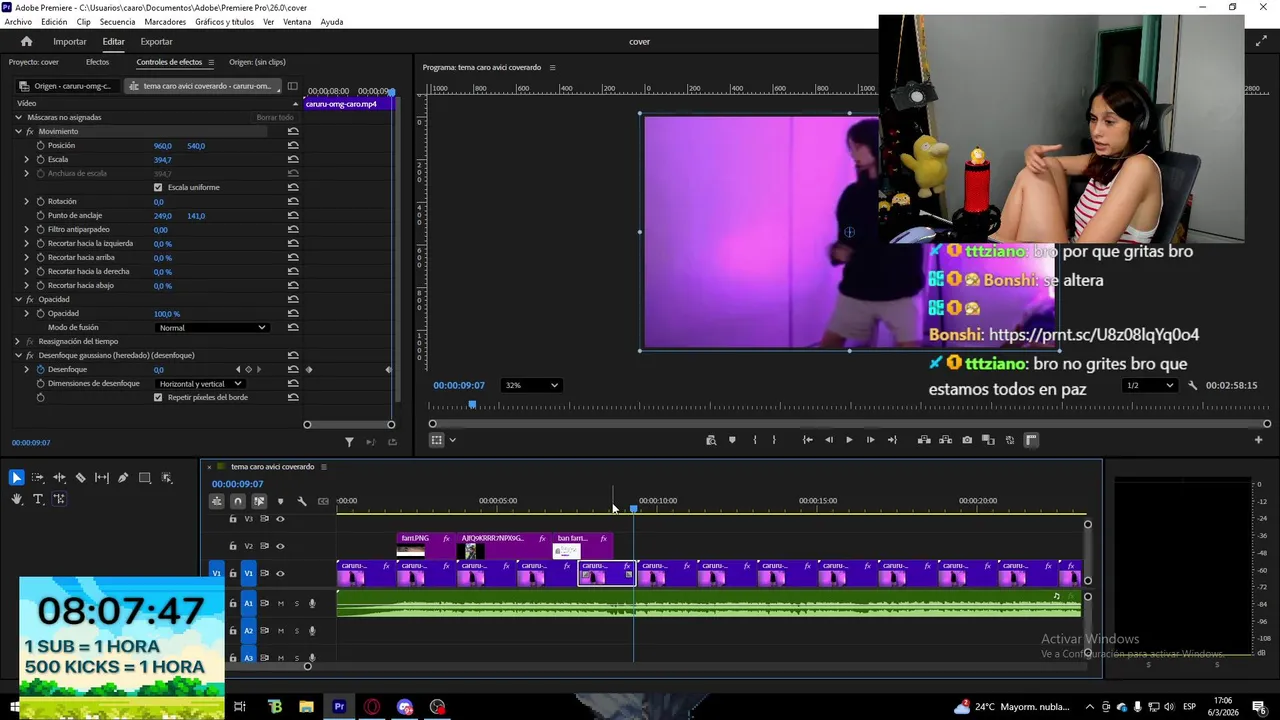Open the Secuencia menu
Image resolution: width=1280 pixels, height=720 pixels.
(117, 22)
